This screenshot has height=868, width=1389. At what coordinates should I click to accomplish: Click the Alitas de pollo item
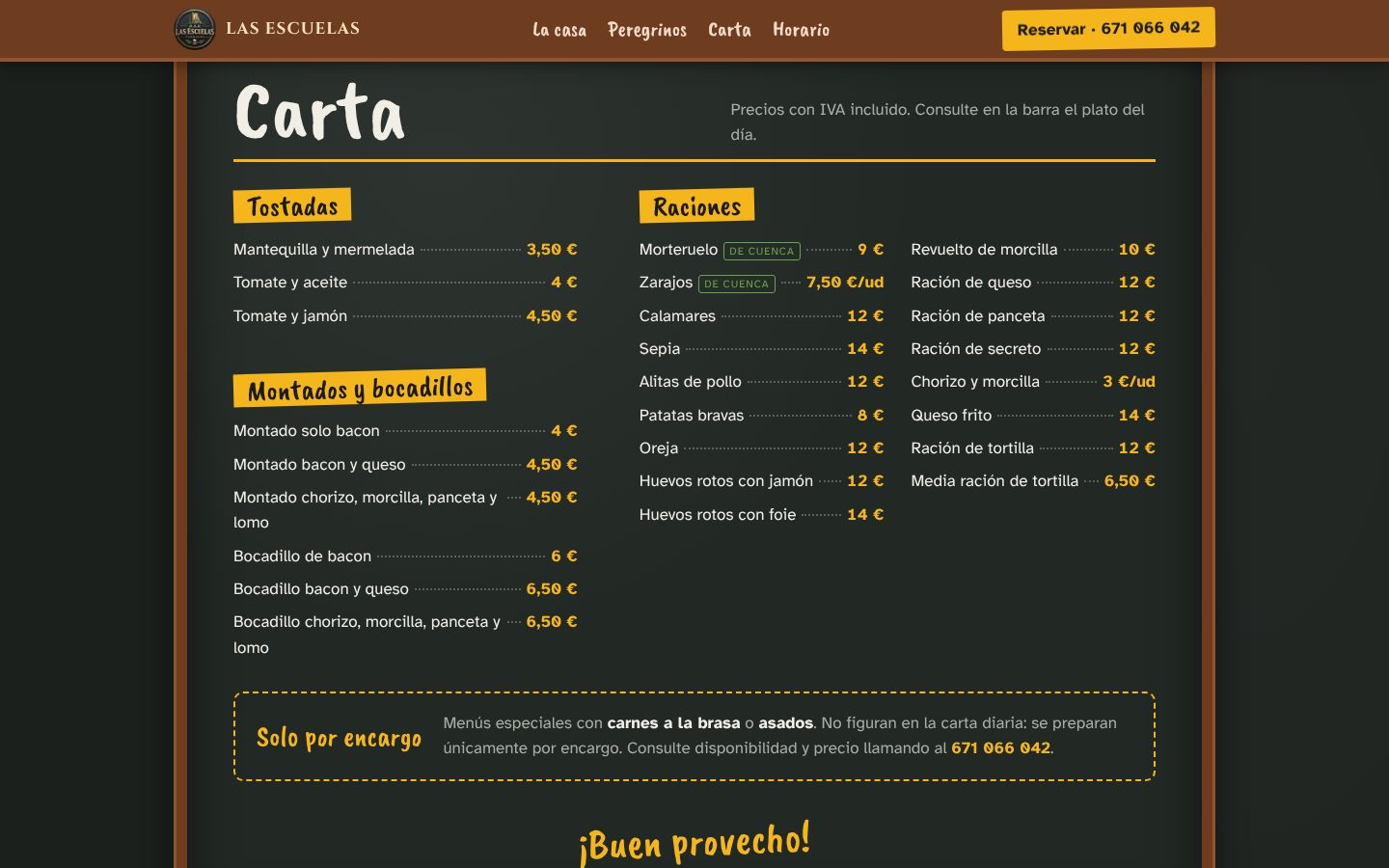pos(761,382)
